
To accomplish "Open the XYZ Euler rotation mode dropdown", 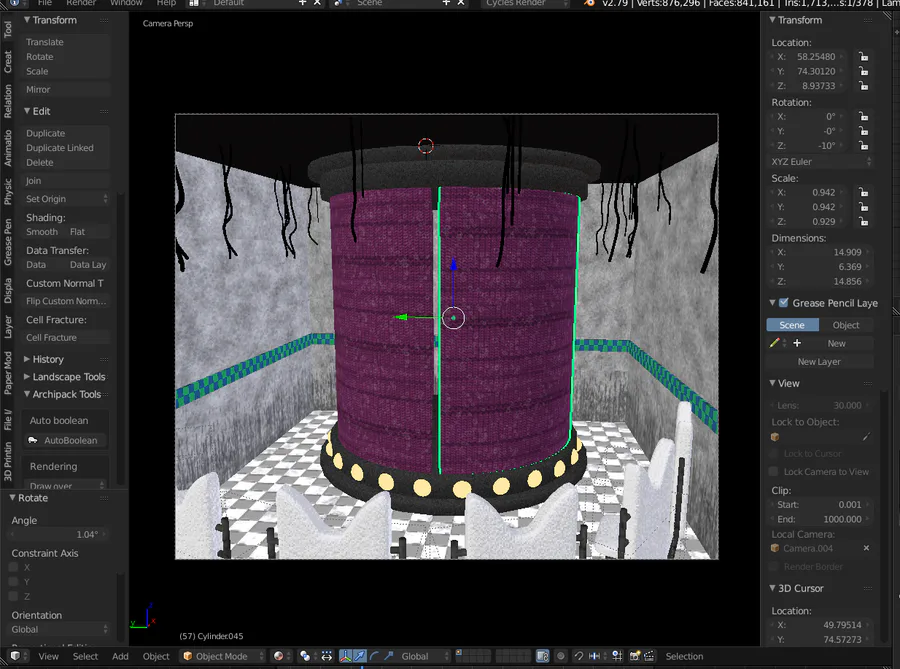I will coord(821,162).
